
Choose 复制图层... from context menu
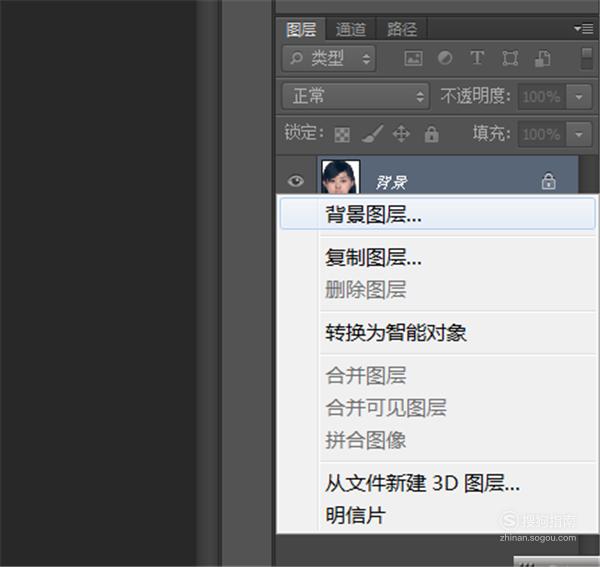[x=438, y=257]
